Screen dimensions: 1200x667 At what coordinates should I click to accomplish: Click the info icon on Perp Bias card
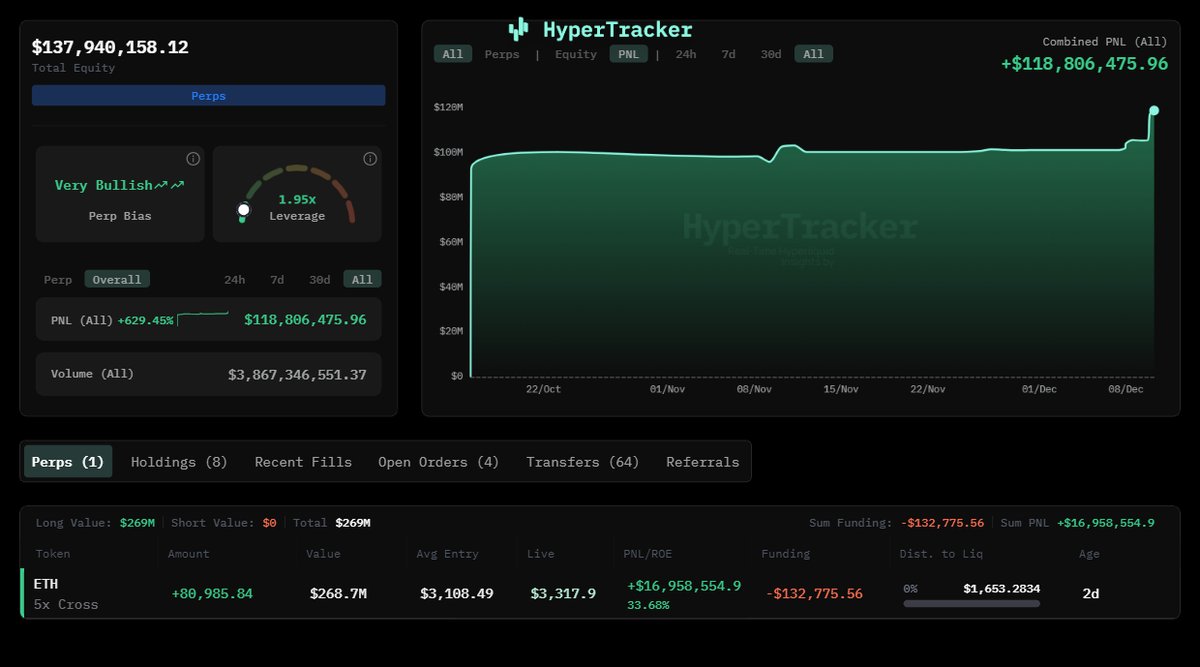(x=193, y=159)
